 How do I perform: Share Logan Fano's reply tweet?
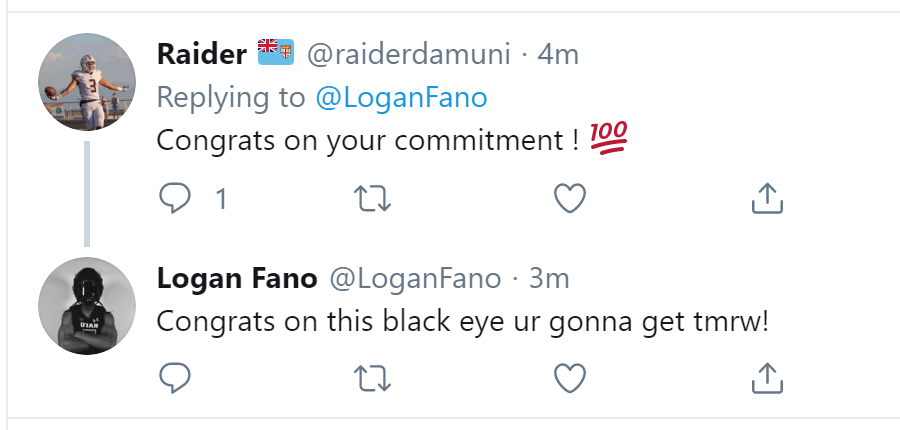pyautogui.click(x=766, y=377)
